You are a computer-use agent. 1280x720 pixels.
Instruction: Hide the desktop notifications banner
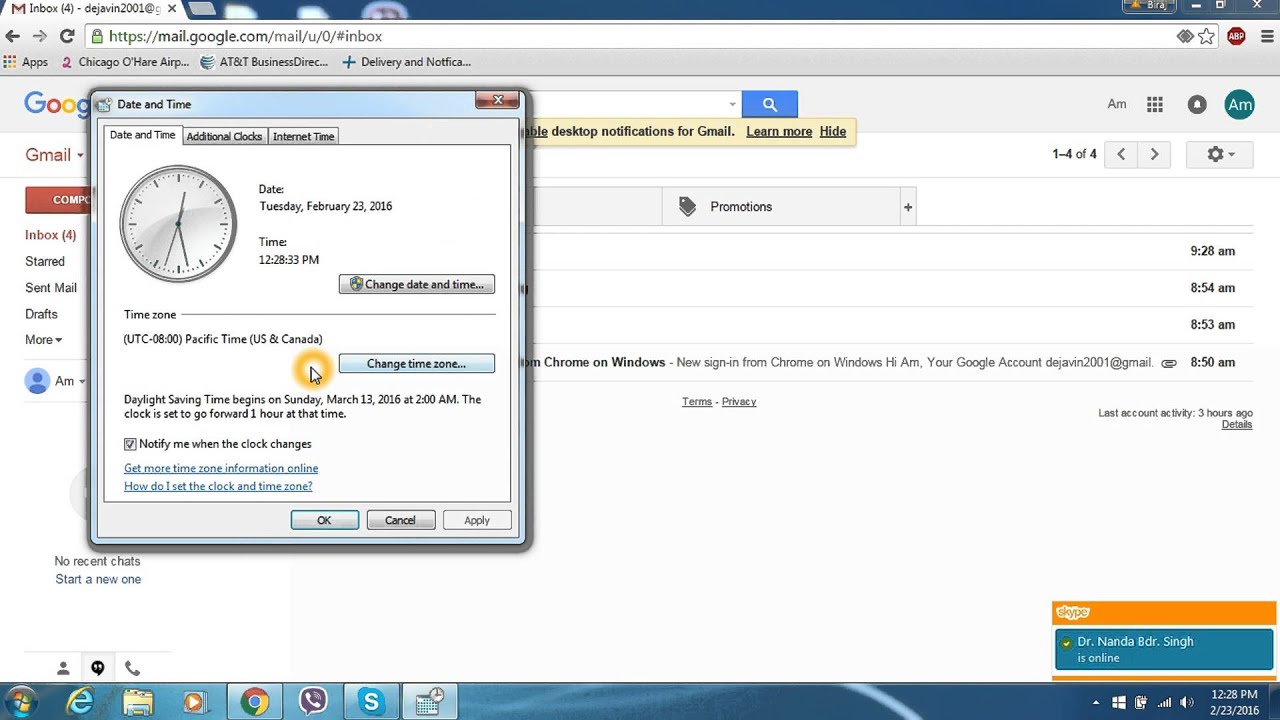point(833,131)
